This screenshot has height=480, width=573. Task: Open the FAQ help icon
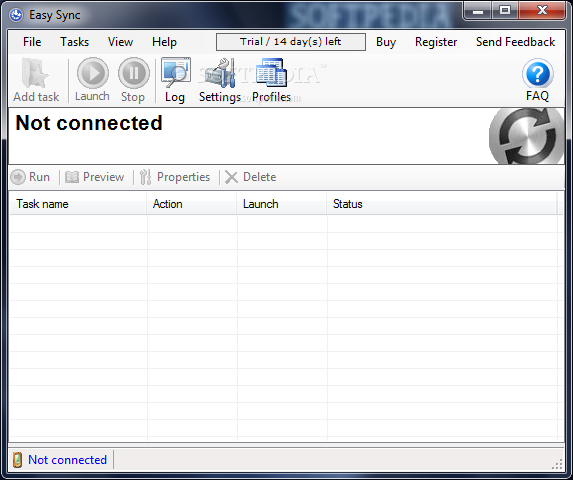coord(537,80)
